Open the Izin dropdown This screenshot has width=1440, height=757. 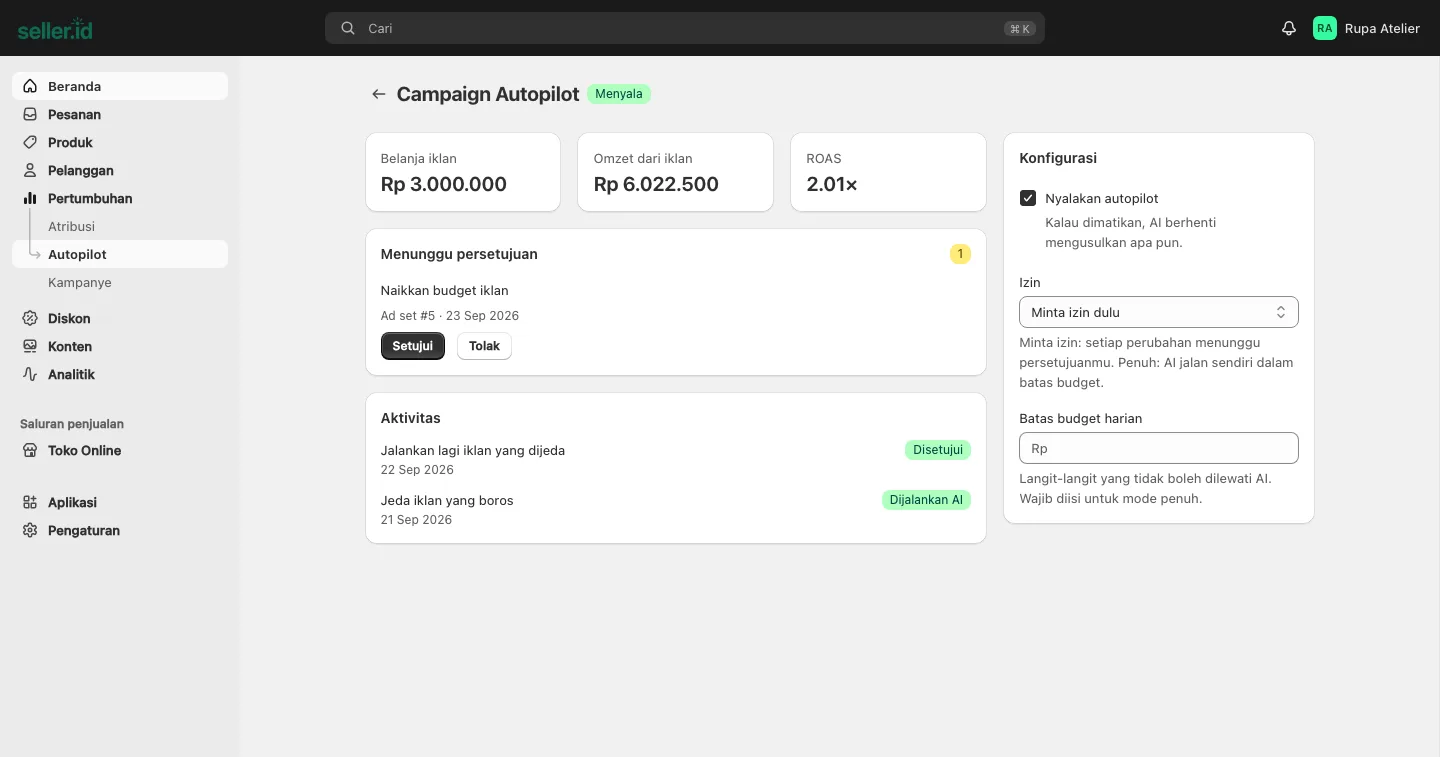pos(1159,312)
